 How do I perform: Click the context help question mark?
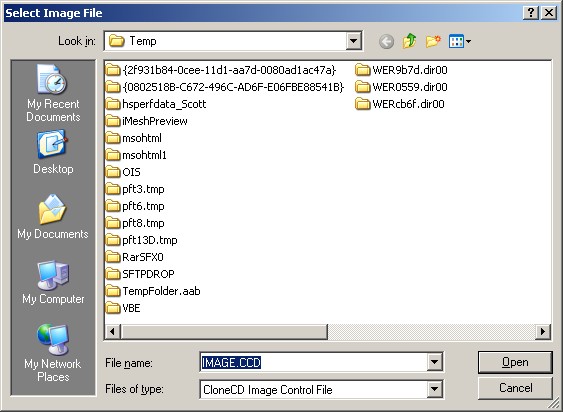tap(531, 13)
